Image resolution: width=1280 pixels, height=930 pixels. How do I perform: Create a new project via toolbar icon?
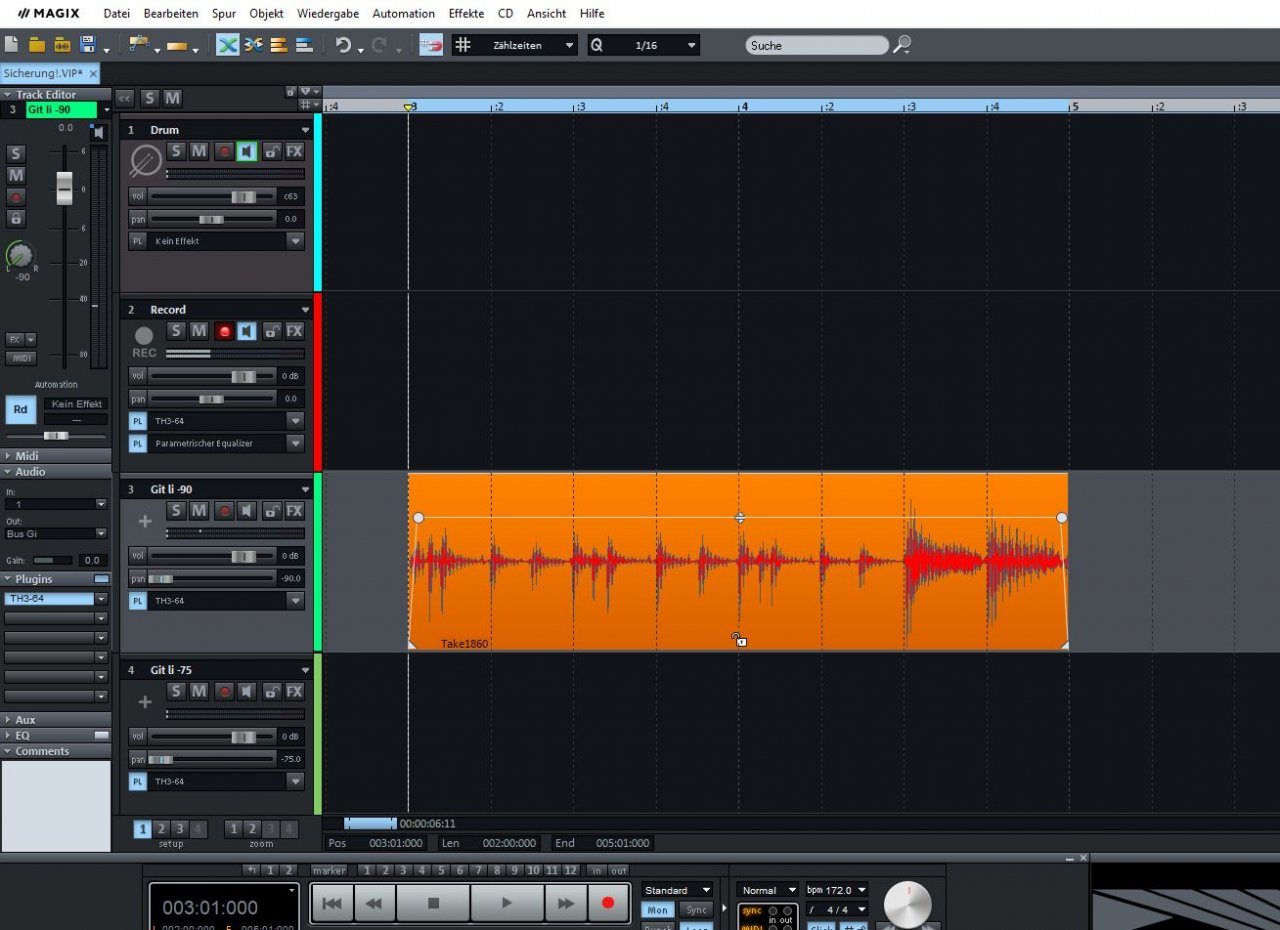[11, 45]
